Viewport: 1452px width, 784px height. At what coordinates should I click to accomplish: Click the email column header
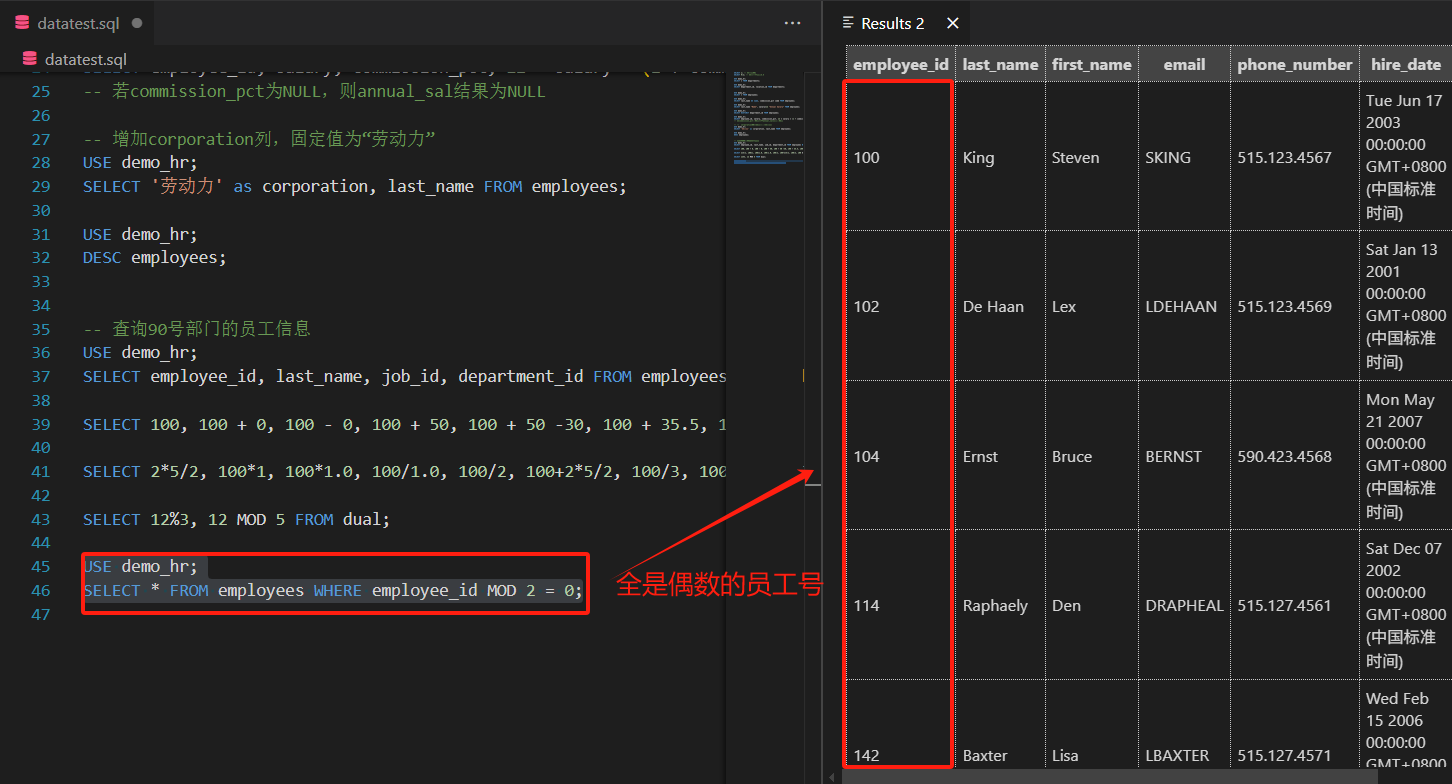coord(1184,64)
